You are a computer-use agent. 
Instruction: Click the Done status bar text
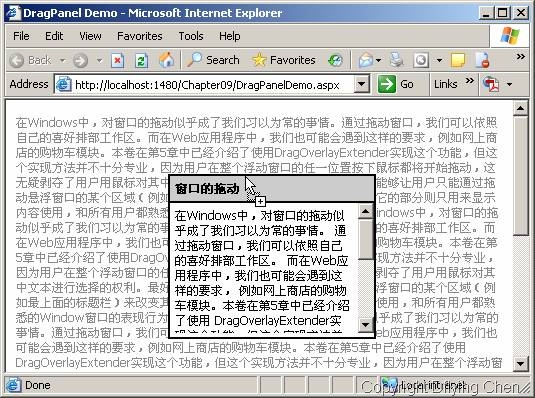tap(38, 385)
